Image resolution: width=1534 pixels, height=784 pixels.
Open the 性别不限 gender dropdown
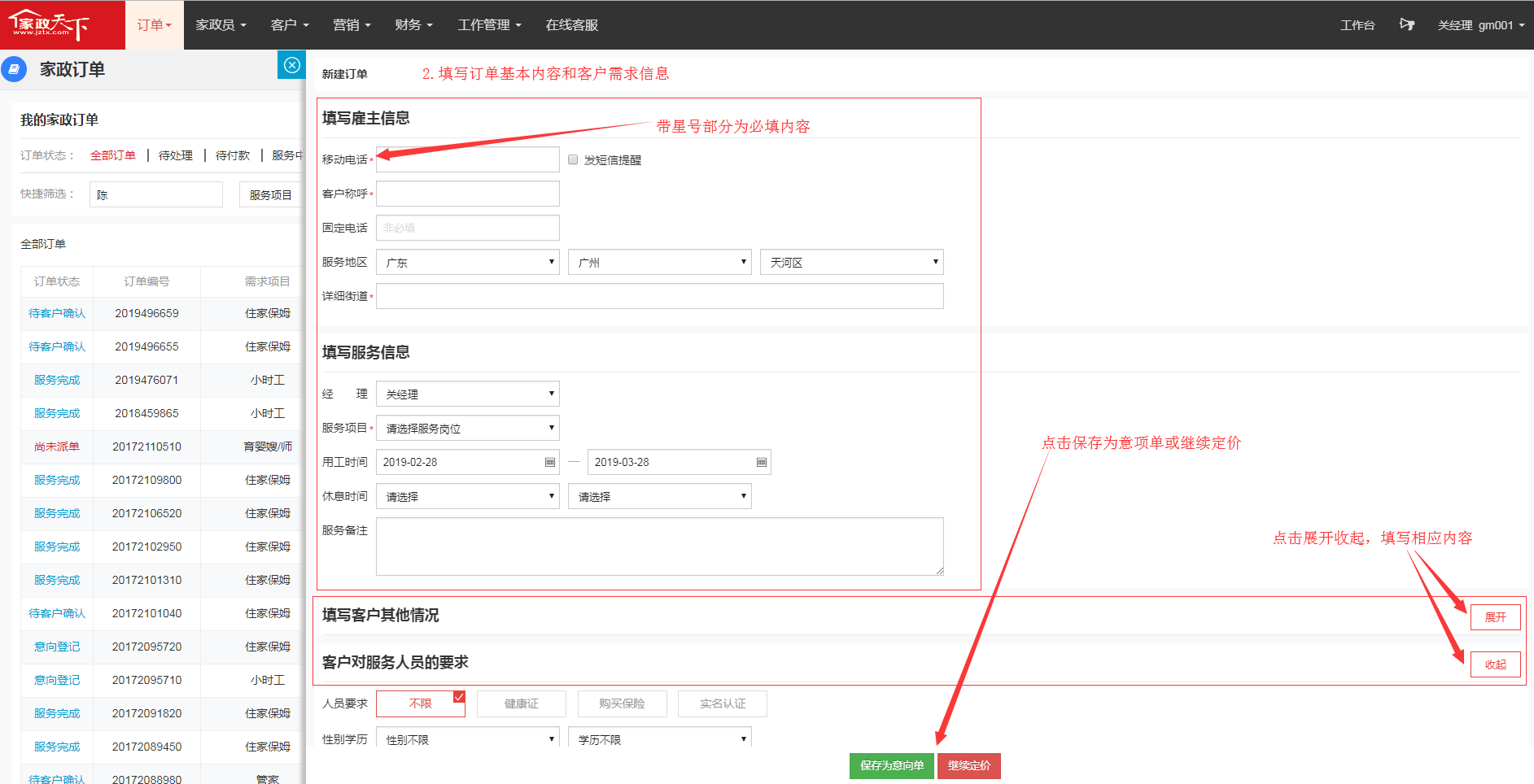(x=468, y=738)
